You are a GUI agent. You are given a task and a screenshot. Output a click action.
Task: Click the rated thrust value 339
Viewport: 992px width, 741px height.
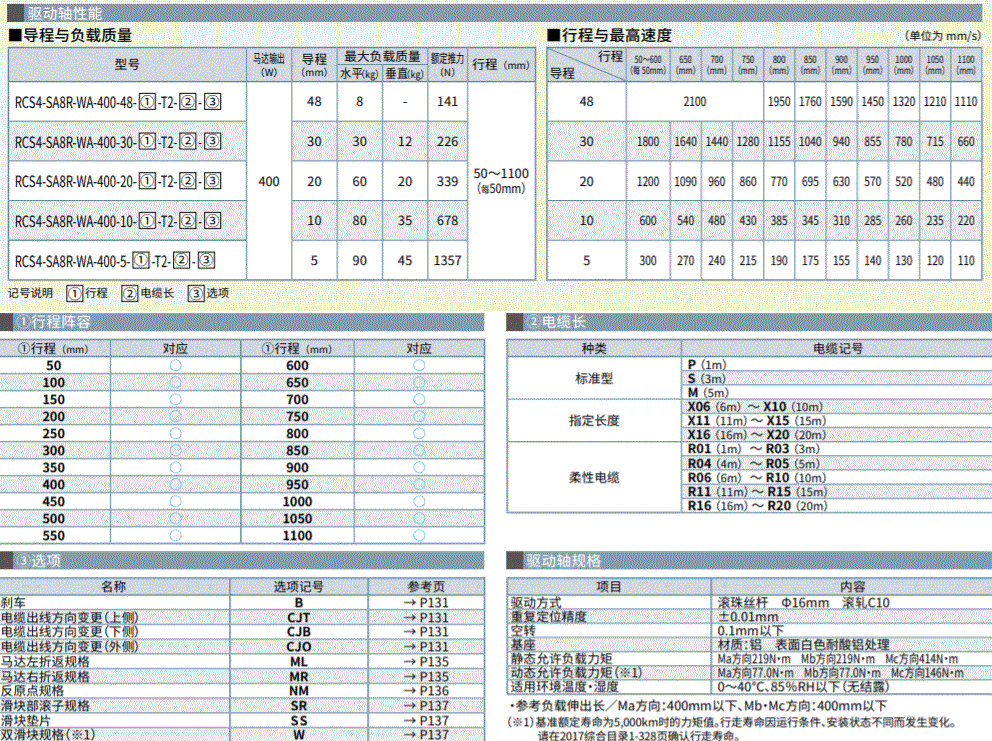(x=447, y=182)
